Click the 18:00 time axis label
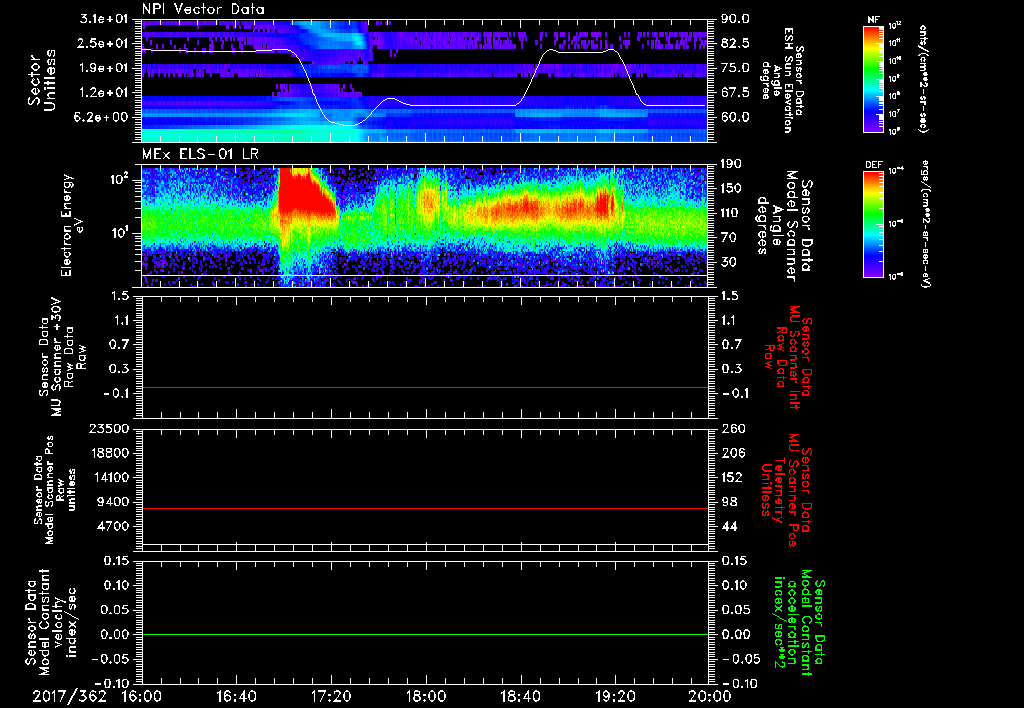 (426, 696)
